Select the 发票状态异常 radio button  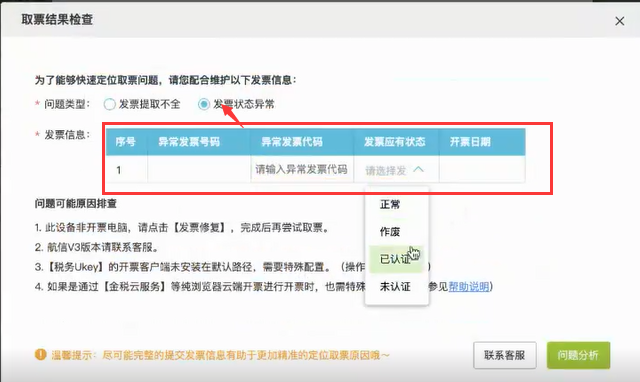[204, 104]
